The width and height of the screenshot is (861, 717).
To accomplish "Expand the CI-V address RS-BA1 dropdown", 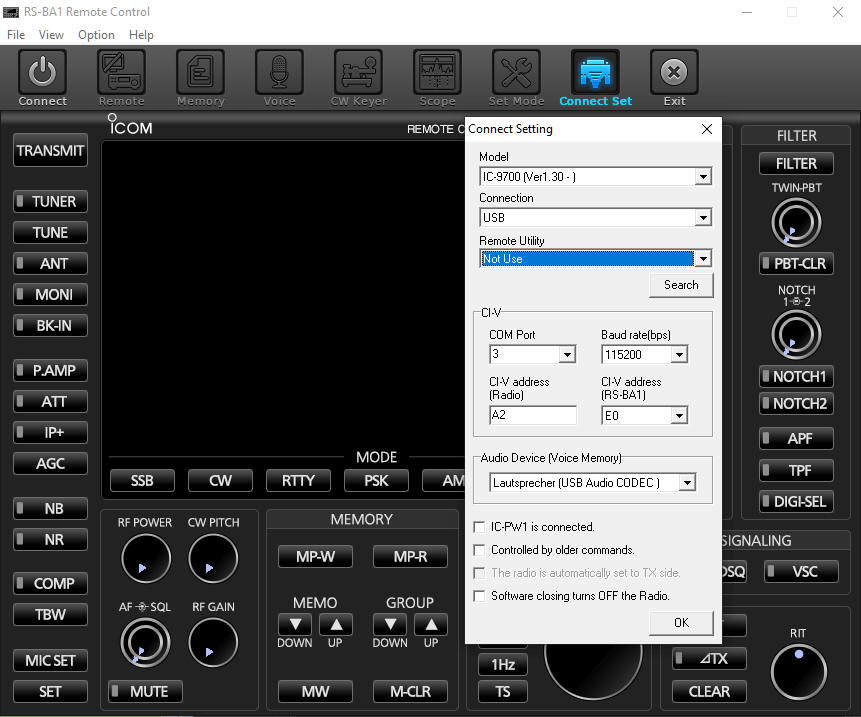I will pos(679,416).
